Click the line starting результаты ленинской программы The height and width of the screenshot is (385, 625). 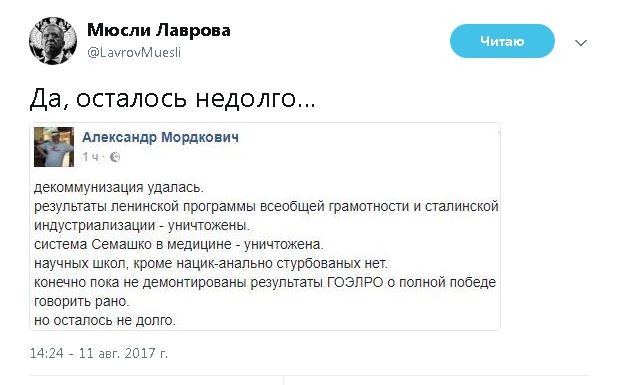click(266, 206)
